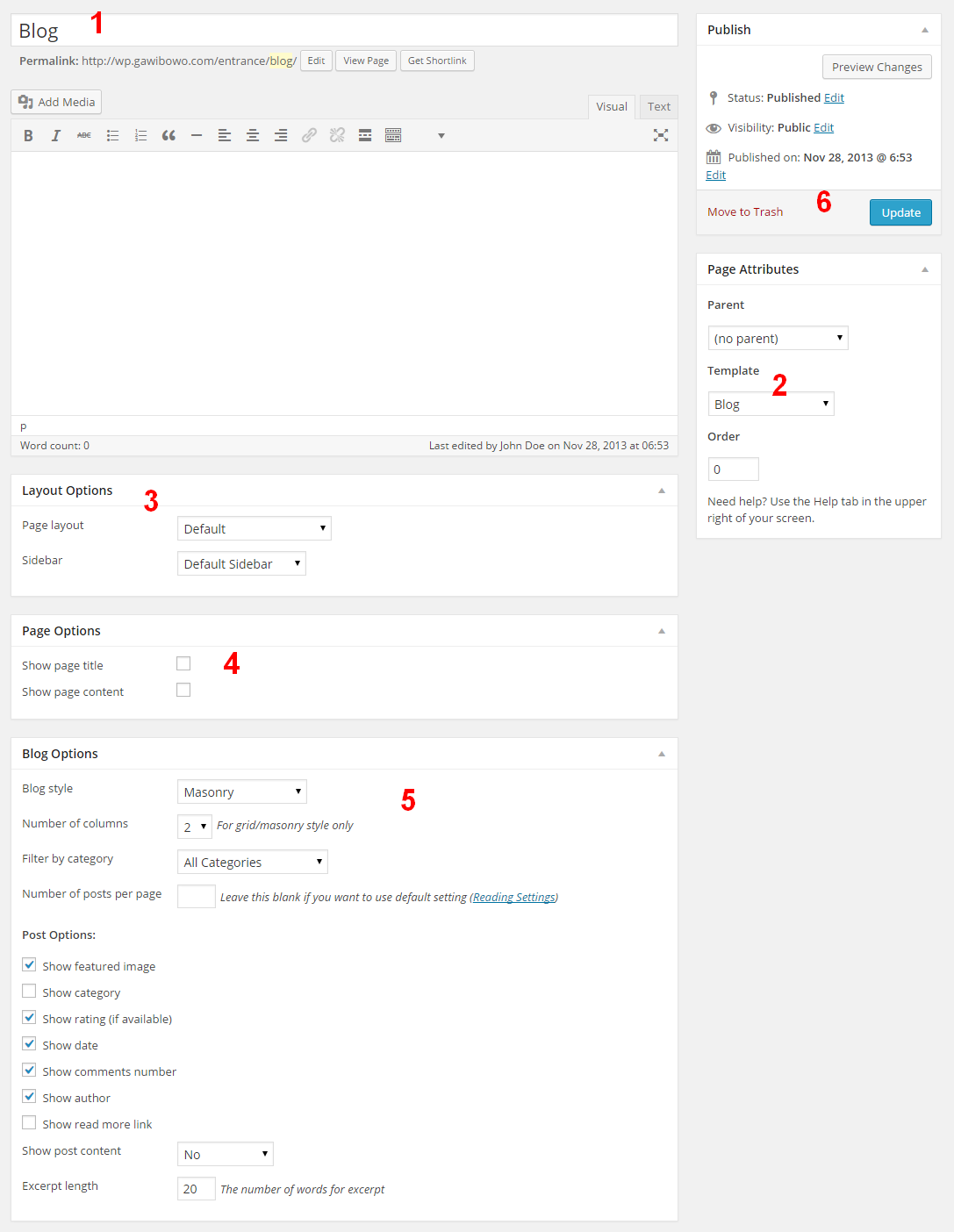Open the Blog style dropdown
954x1232 pixels.
pyautogui.click(x=241, y=791)
